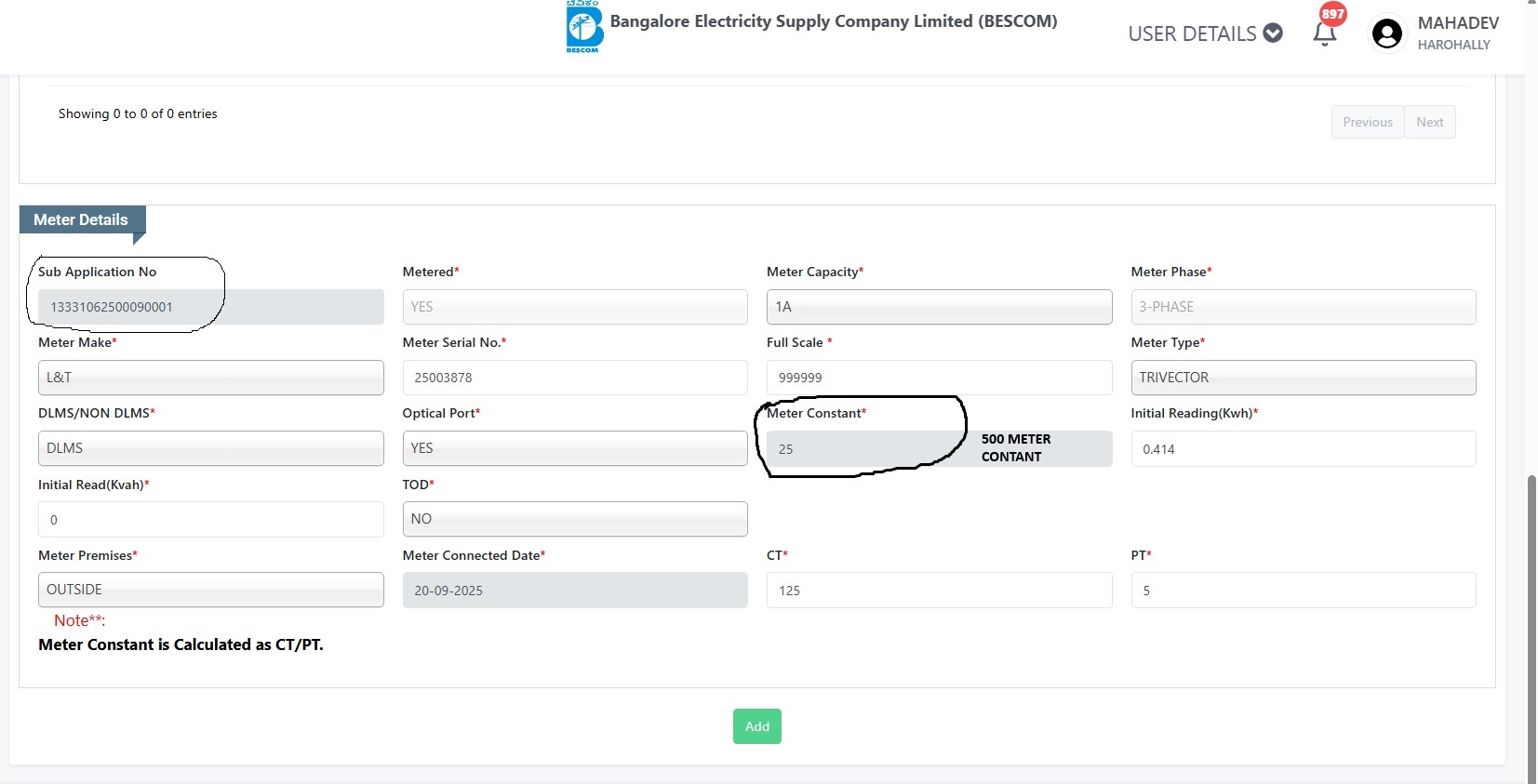Viewport: 1538px width, 784px height.
Task: Click the user profile avatar icon
Action: click(x=1386, y=34)
